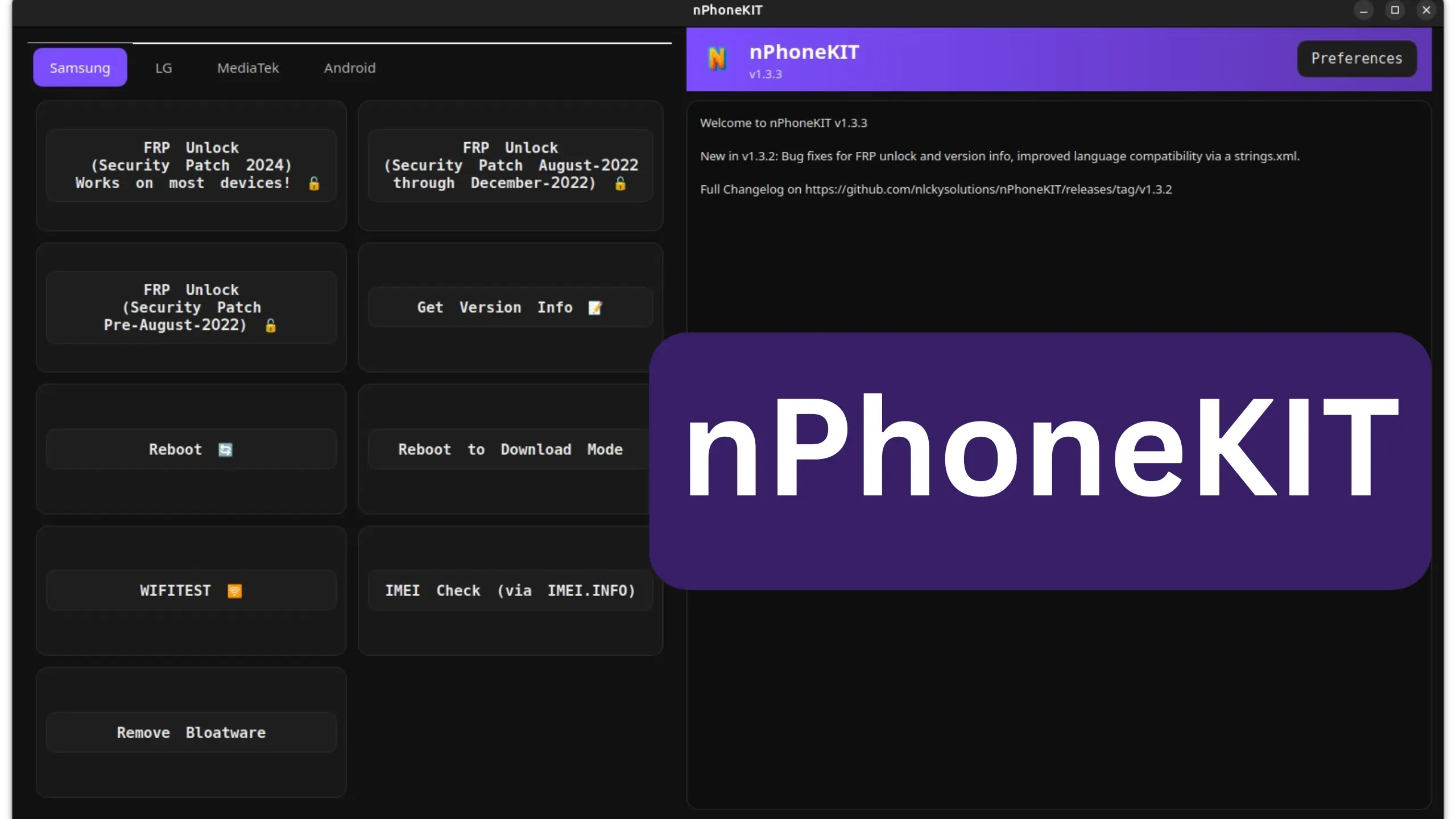The height and width of the screenshot is (819, 1456).
Task: Click the Reboot button
Action: click(191, 449)
